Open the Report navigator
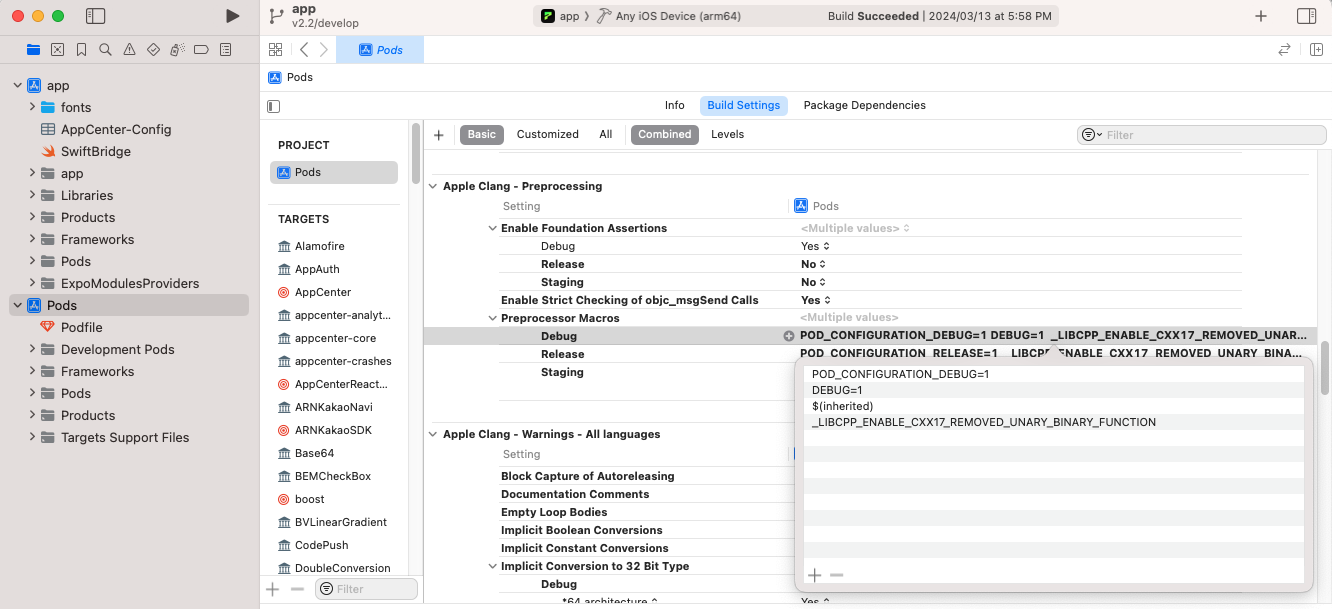The image size is (1332, 609). pyautogui.click(x=225, y=49)
